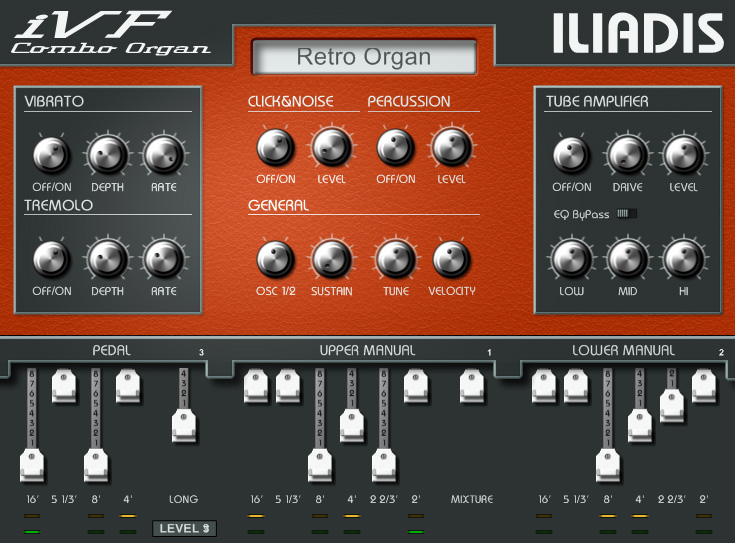Click the VELOCITY knob
Screen dimensions: 735x543
tap(451, 259)
